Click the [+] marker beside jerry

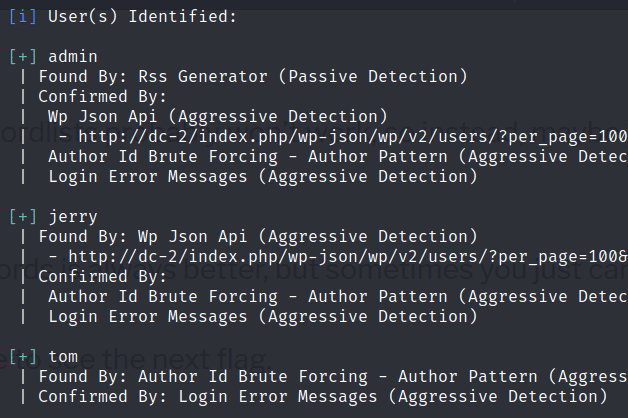[x=23, y=217]
